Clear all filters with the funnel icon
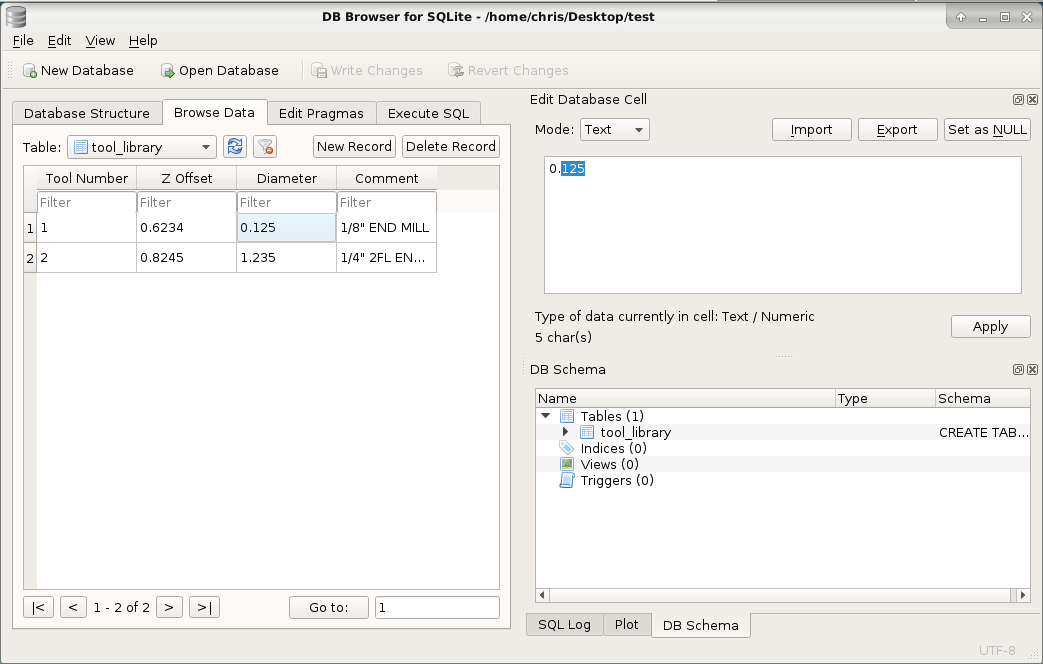Screen dimensions: 1043x664 click(265, 146)
